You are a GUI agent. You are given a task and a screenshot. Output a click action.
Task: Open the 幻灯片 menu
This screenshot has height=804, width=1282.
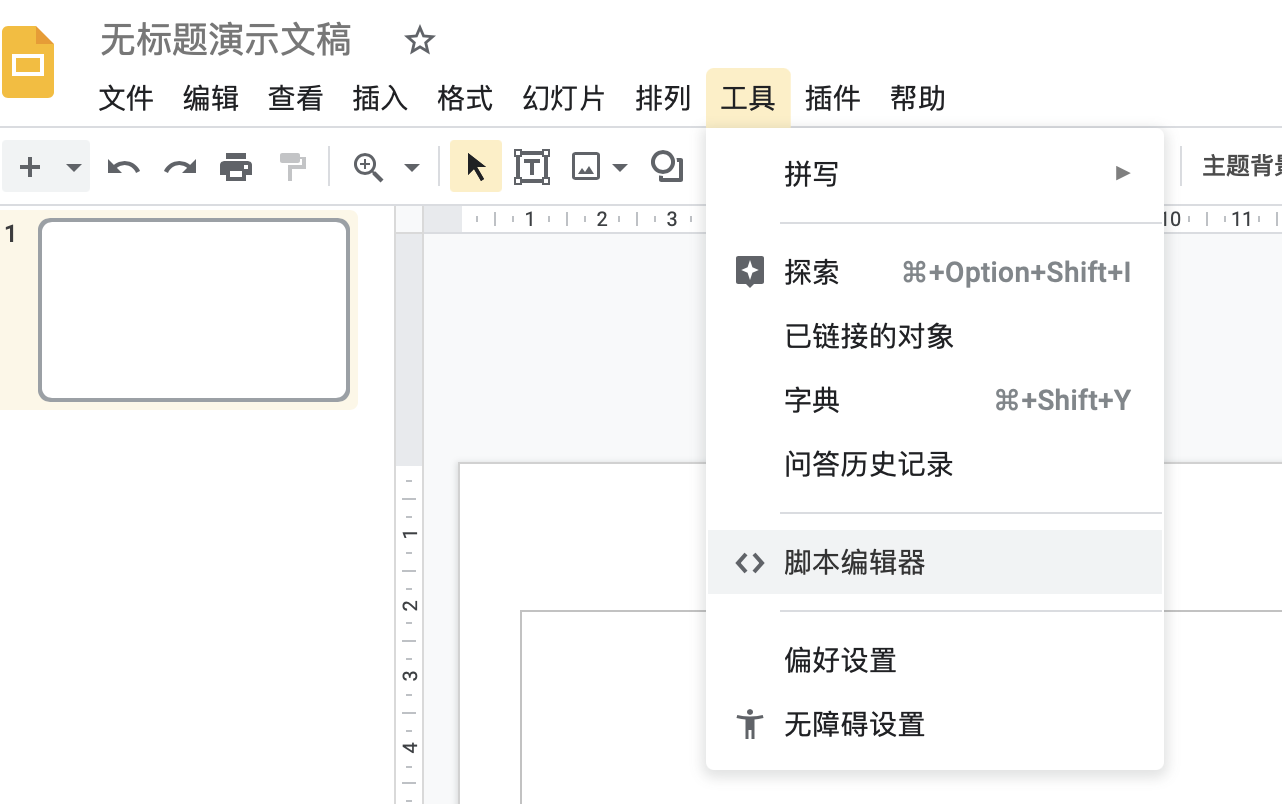coord(564,98)
